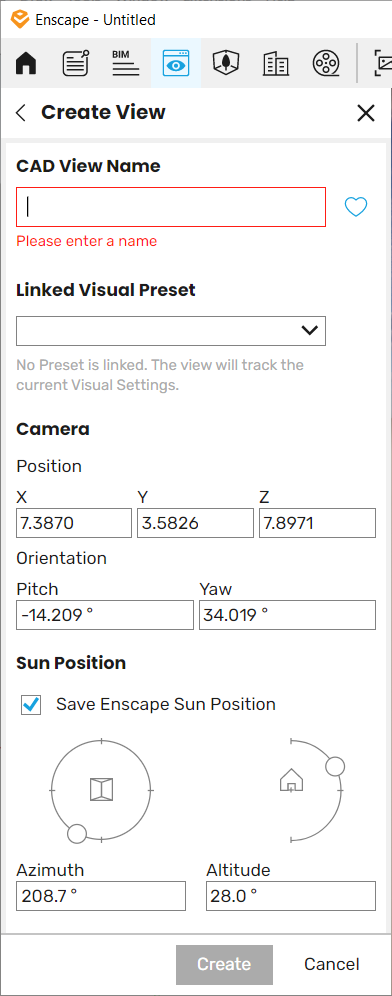Mark view as favorite with heart icon

tap(356, 207)
